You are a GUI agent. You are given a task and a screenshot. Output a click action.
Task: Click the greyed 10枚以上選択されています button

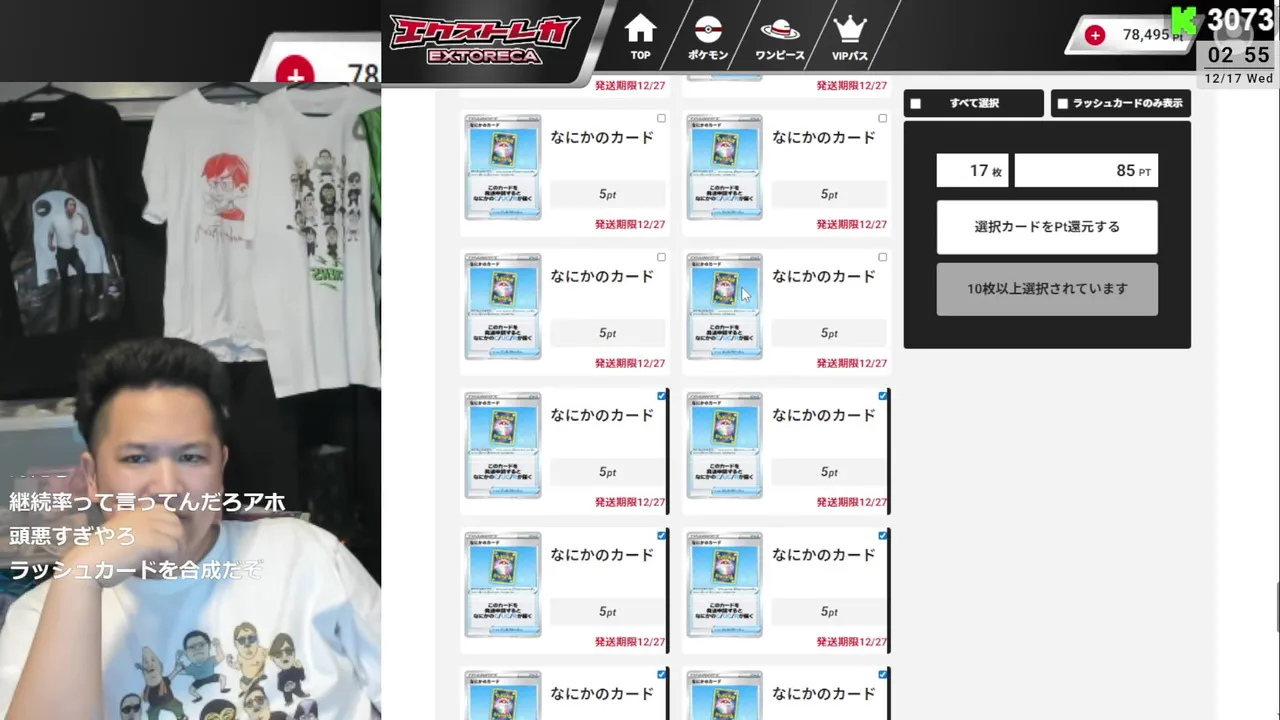point(1047,289)
